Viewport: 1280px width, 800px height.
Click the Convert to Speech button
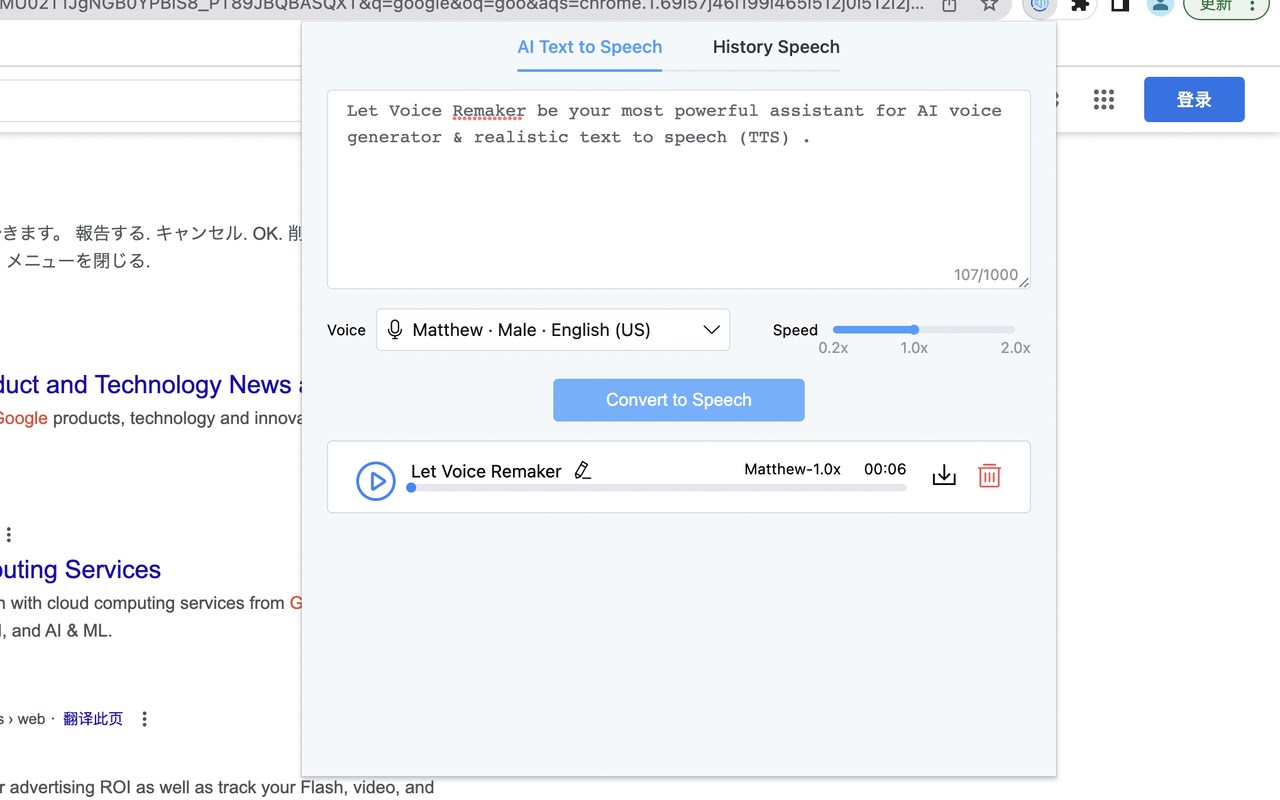tap(679, 400)
